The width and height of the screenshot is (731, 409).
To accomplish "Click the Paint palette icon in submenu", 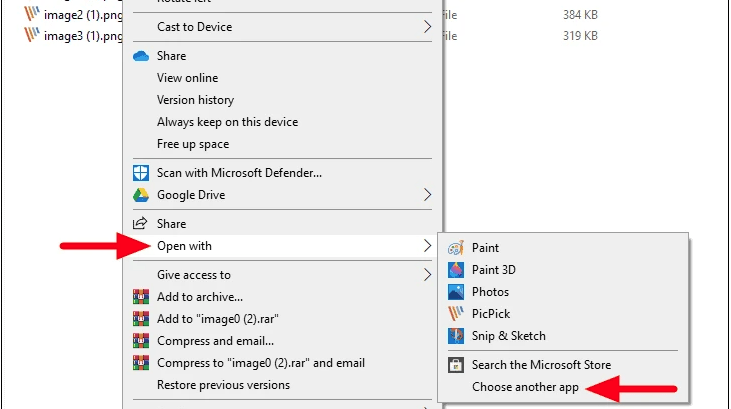I will [x=456, y=248].
